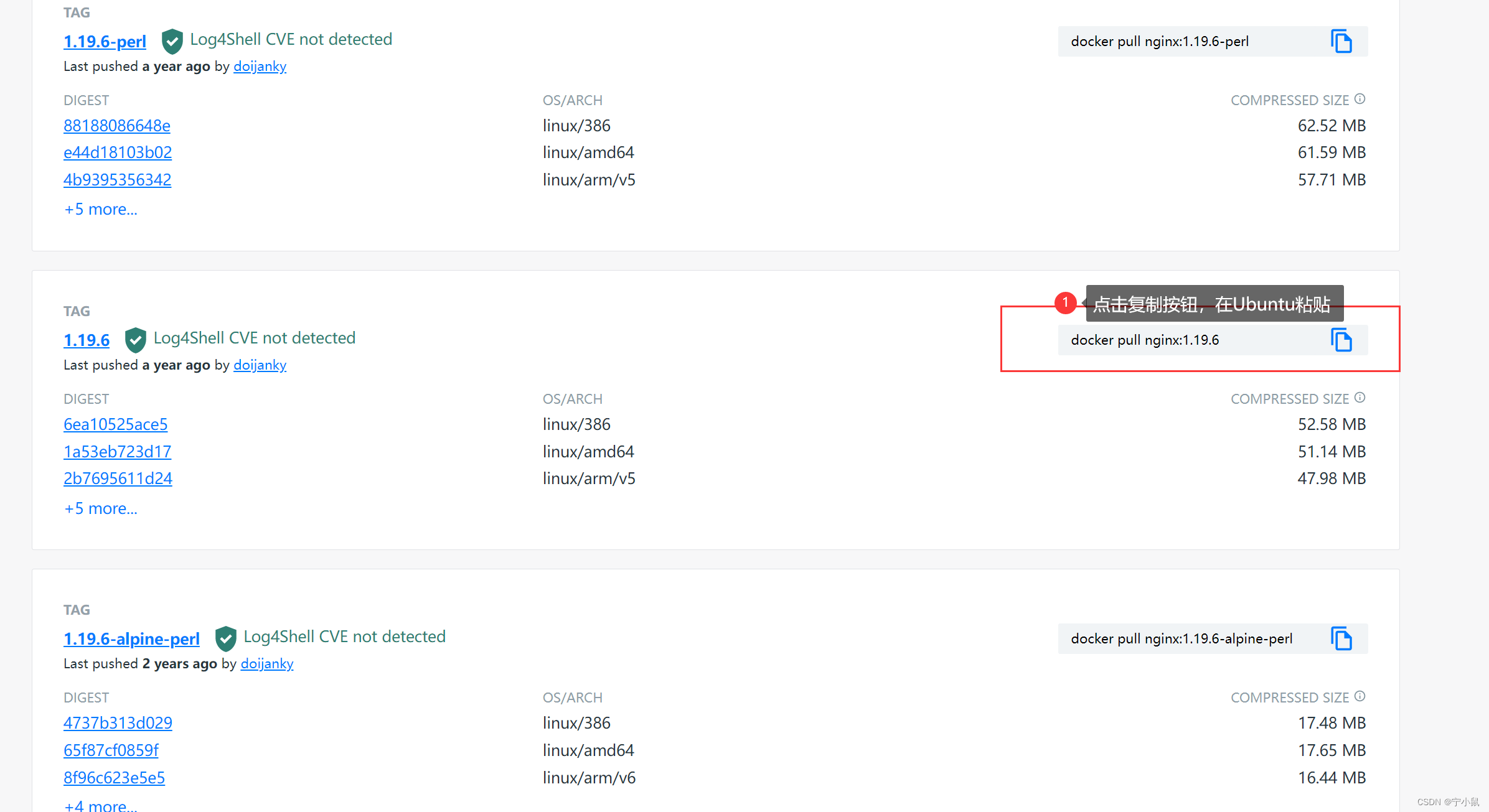Viewport: 1489px width, 812px height.
Task: Click the 47.98 MB size value
Action: click(x=1332, y=478)
